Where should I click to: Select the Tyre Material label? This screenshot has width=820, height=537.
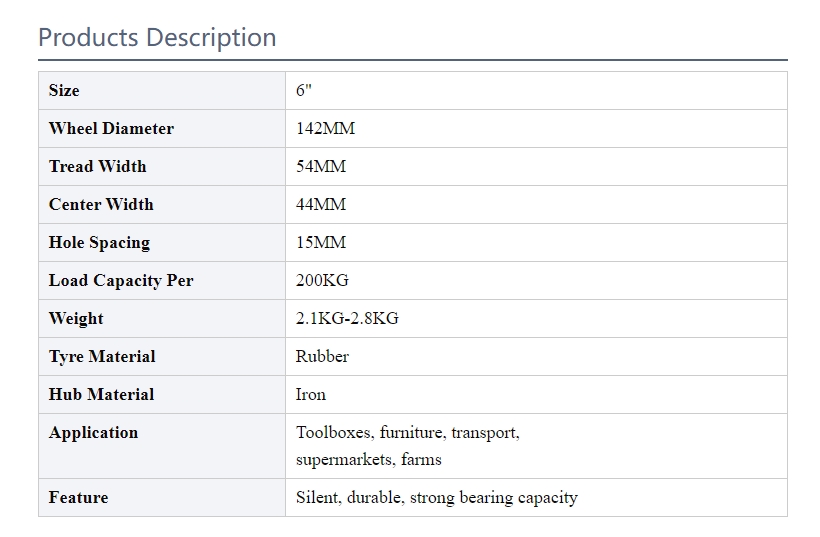[x=102, y=356]
